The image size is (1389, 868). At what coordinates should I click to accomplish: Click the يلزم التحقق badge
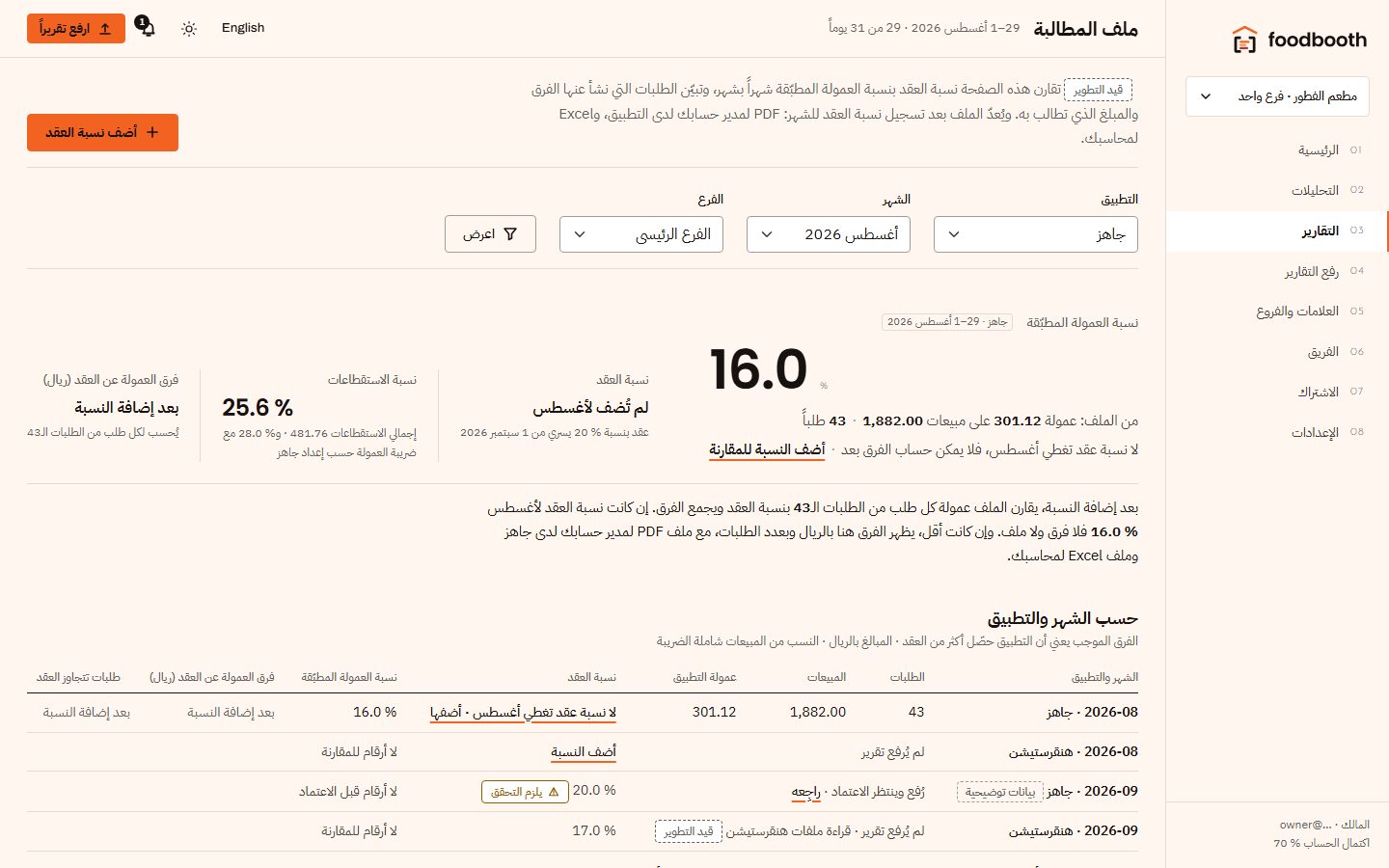click(525, 792)
